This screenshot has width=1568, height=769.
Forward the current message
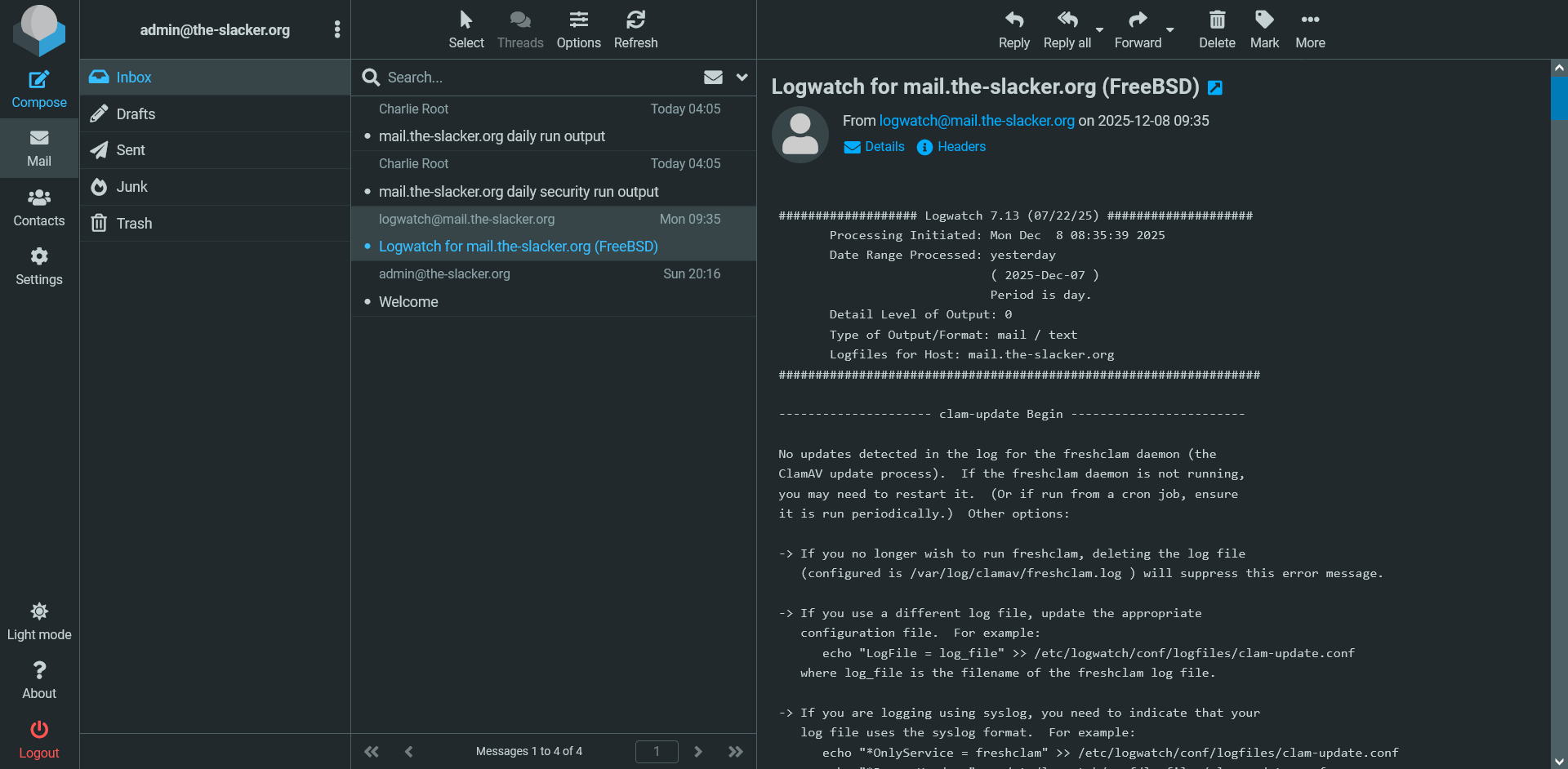[1137, 27]
